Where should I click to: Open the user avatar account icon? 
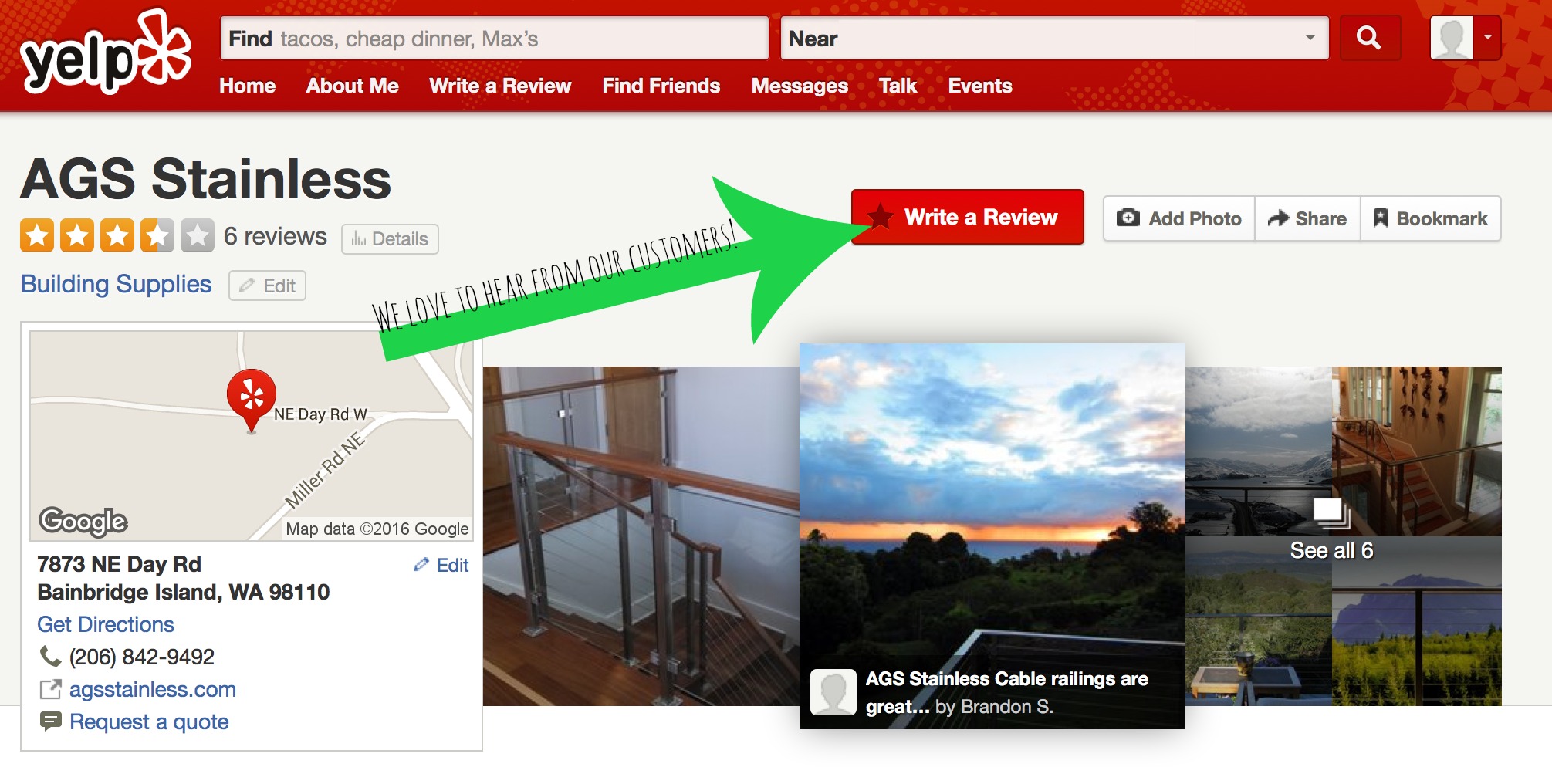(x=1452, y=38)
